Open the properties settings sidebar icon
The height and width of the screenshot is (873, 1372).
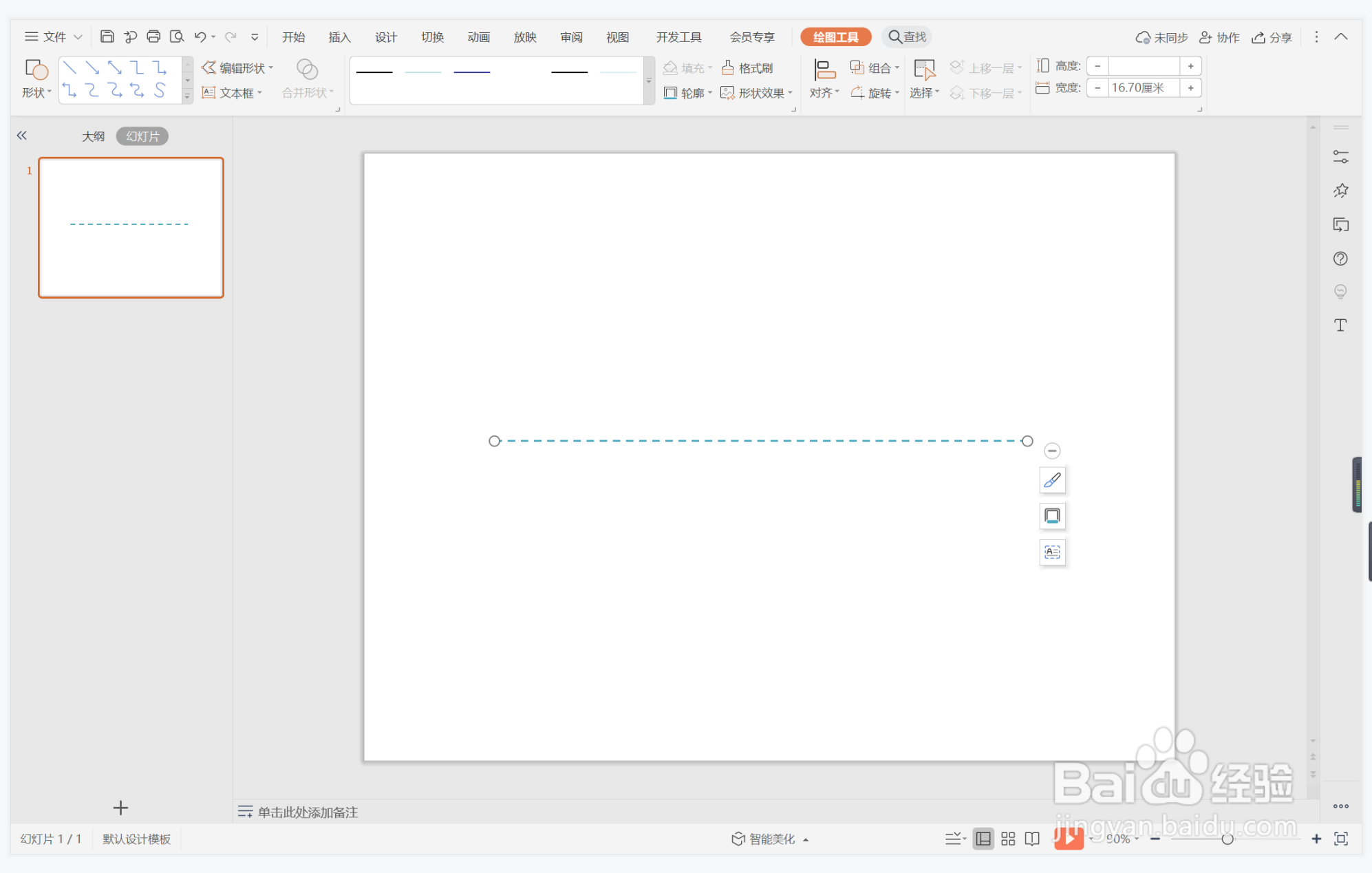click(x=1340, y=157)
